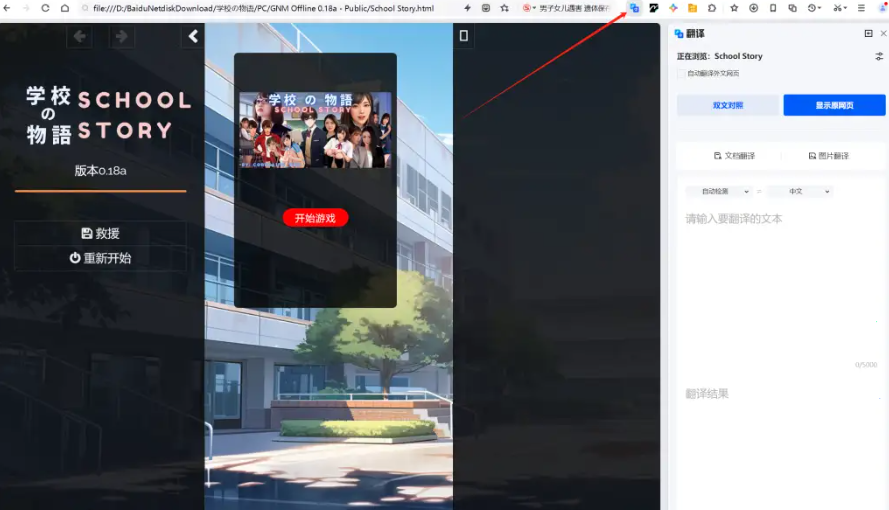Viewport: 889px width, 510px height.
Task: Click the translate extension icon in toolbar
Action: tap(634, 8)
